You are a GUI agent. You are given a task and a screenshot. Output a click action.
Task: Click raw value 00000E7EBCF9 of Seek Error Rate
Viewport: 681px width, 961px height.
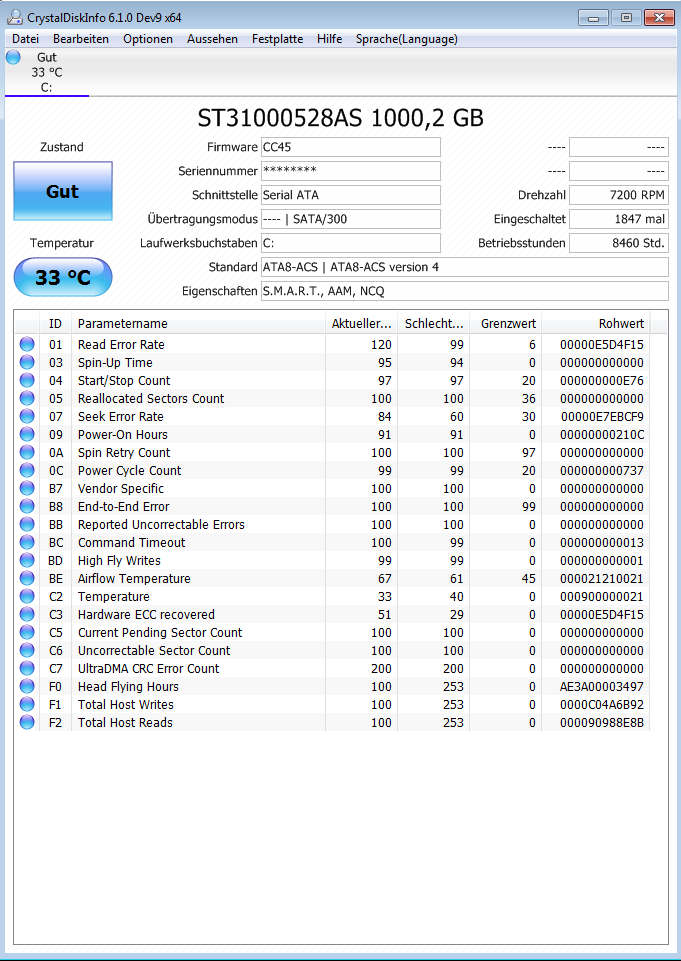[602, 417]
